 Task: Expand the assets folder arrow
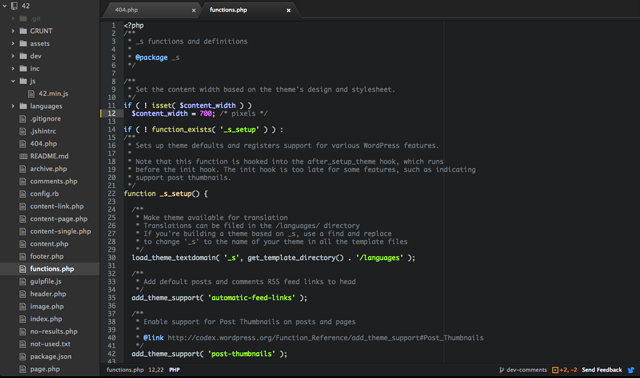click(x=13, y=44)
